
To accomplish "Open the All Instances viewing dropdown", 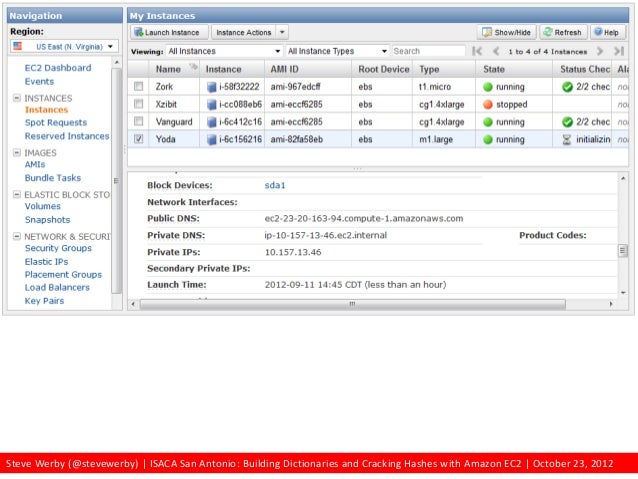I will click(x=224, y=51).
